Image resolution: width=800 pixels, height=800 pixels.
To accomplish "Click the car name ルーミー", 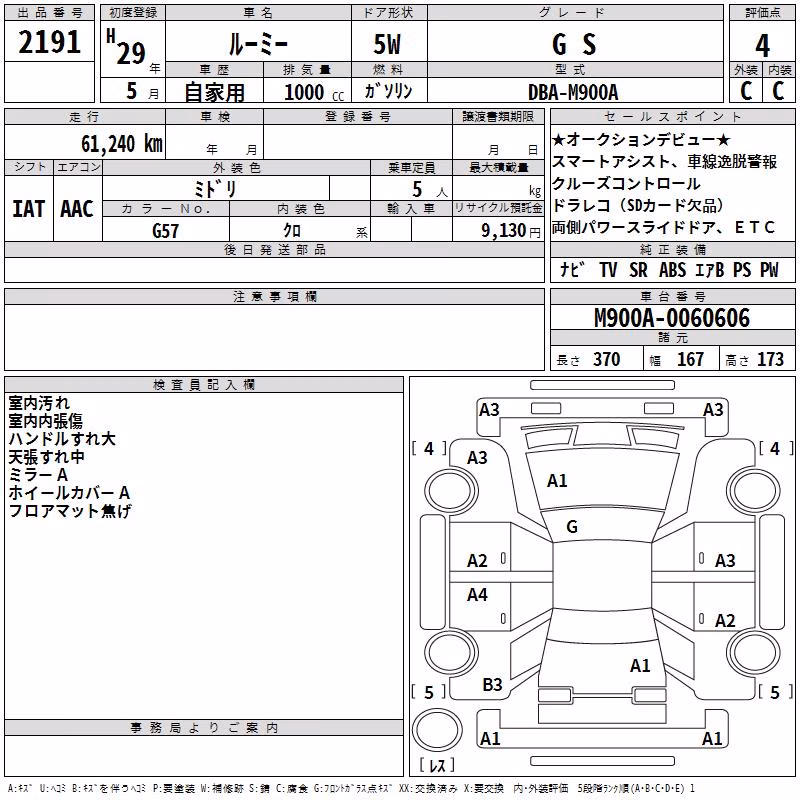I will [258, 44].
